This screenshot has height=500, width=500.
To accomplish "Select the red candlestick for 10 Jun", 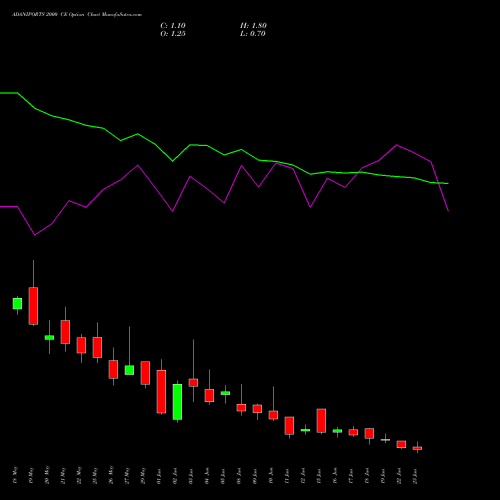I will click(273, 415).
